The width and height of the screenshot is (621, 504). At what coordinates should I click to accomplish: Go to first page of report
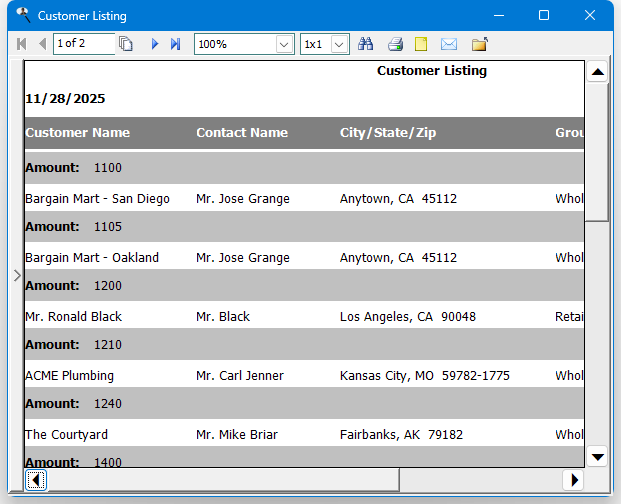pyautogui.click(x=22, y=44)
